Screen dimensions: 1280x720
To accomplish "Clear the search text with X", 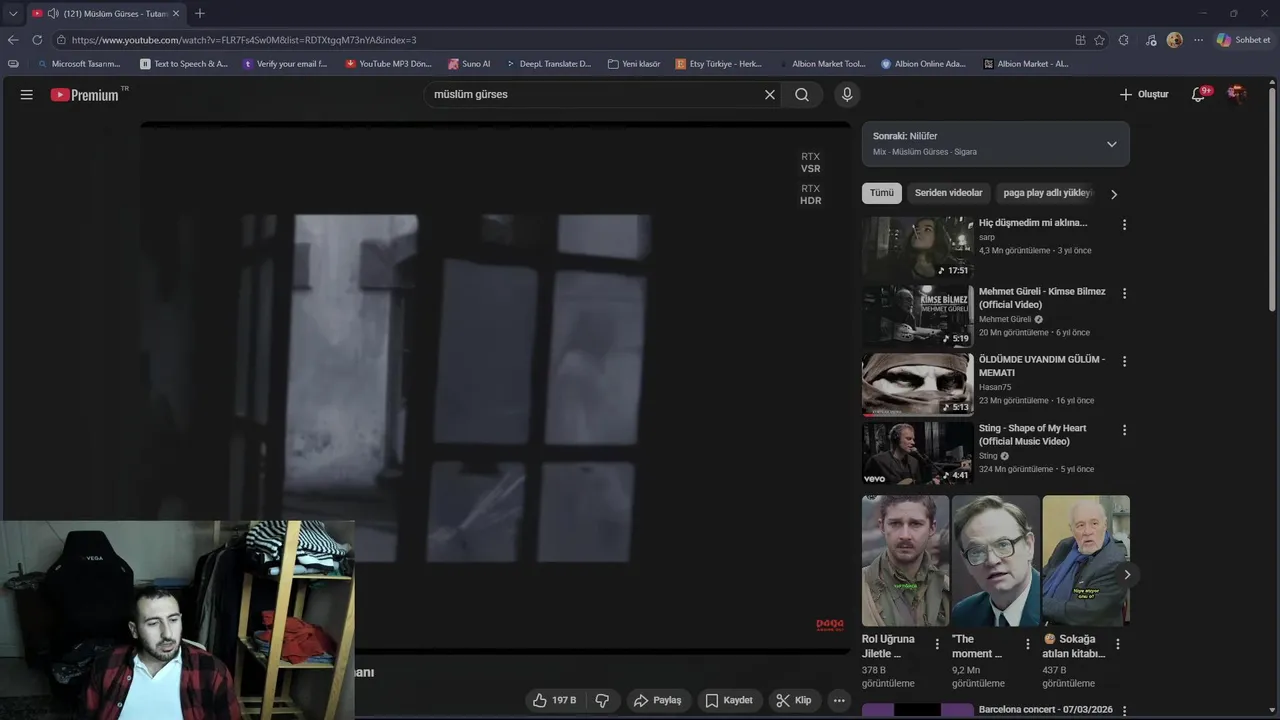I will pyautogui.click(x=770, y=95).
